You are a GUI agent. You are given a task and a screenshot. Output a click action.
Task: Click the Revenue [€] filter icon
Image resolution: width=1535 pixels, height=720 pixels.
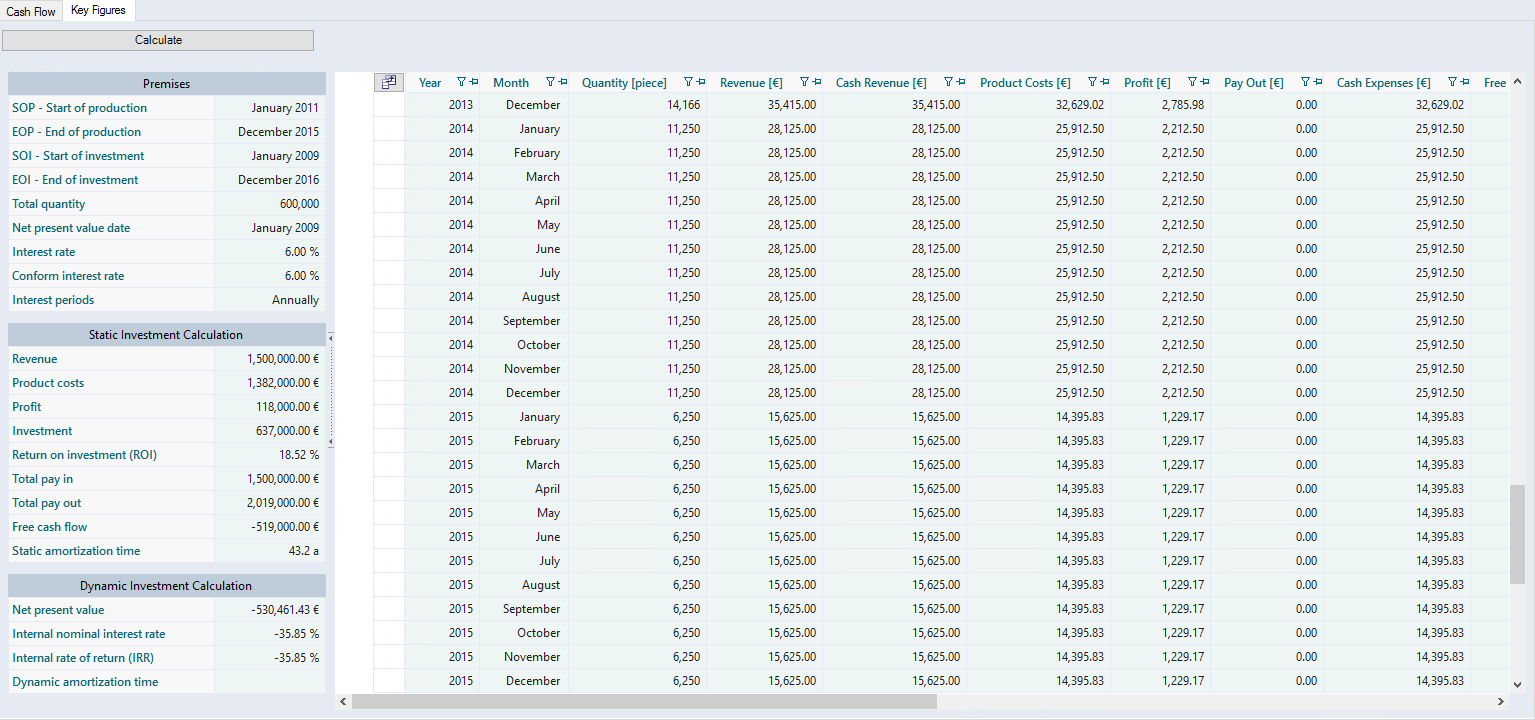(804, 83)
